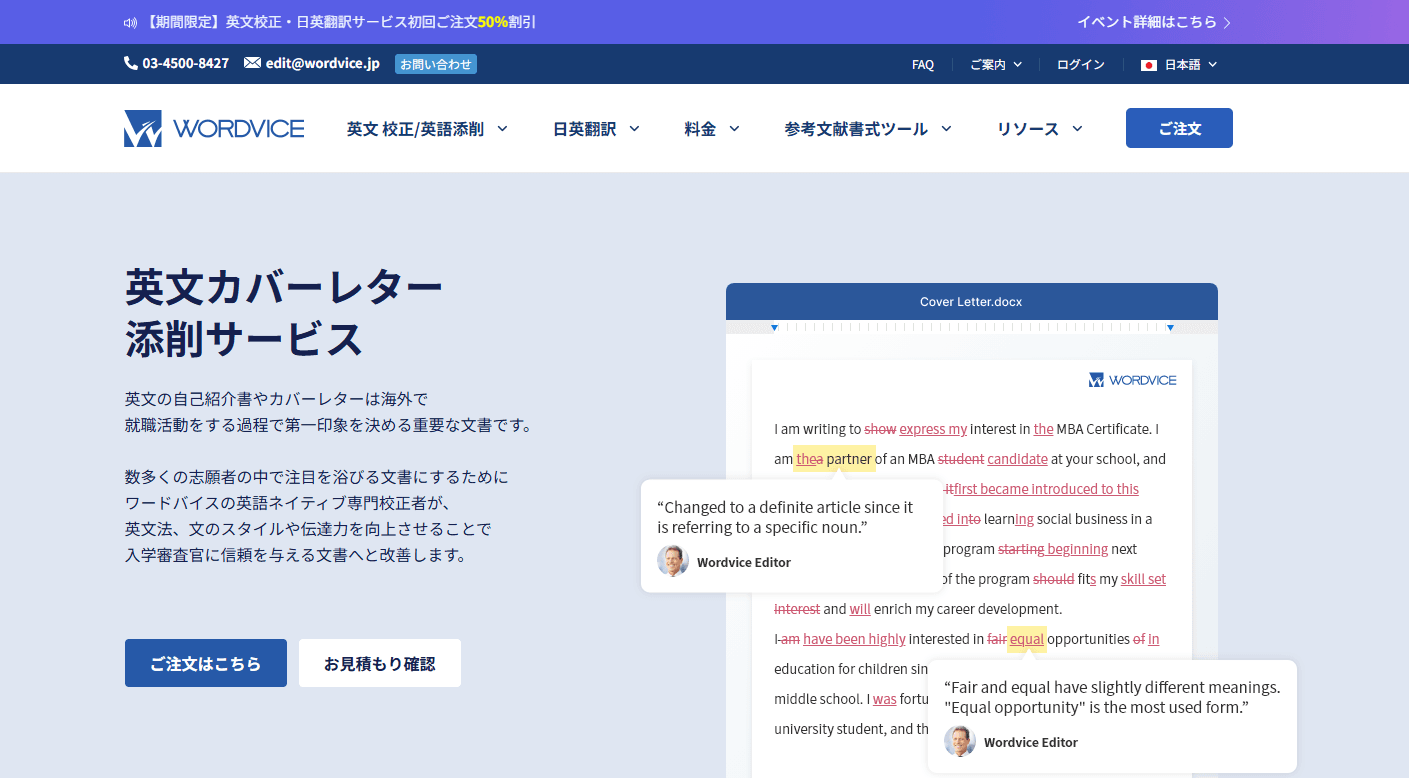The height and width of the screenshot is (780, 1409).
Task: Click the heading 英文カバーレター 添削サービス
Action: pos(284,313)
